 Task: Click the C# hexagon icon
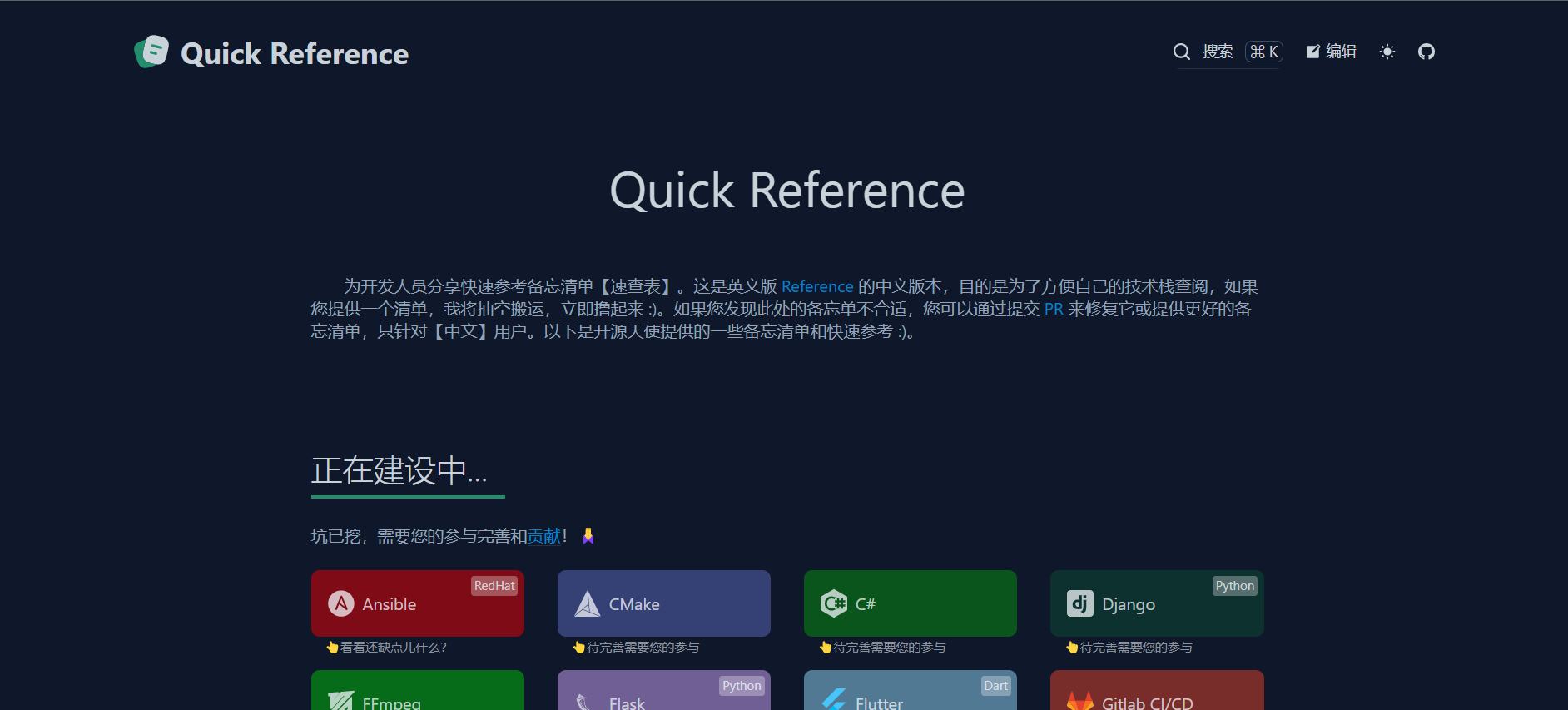click(x=833, y=603)
